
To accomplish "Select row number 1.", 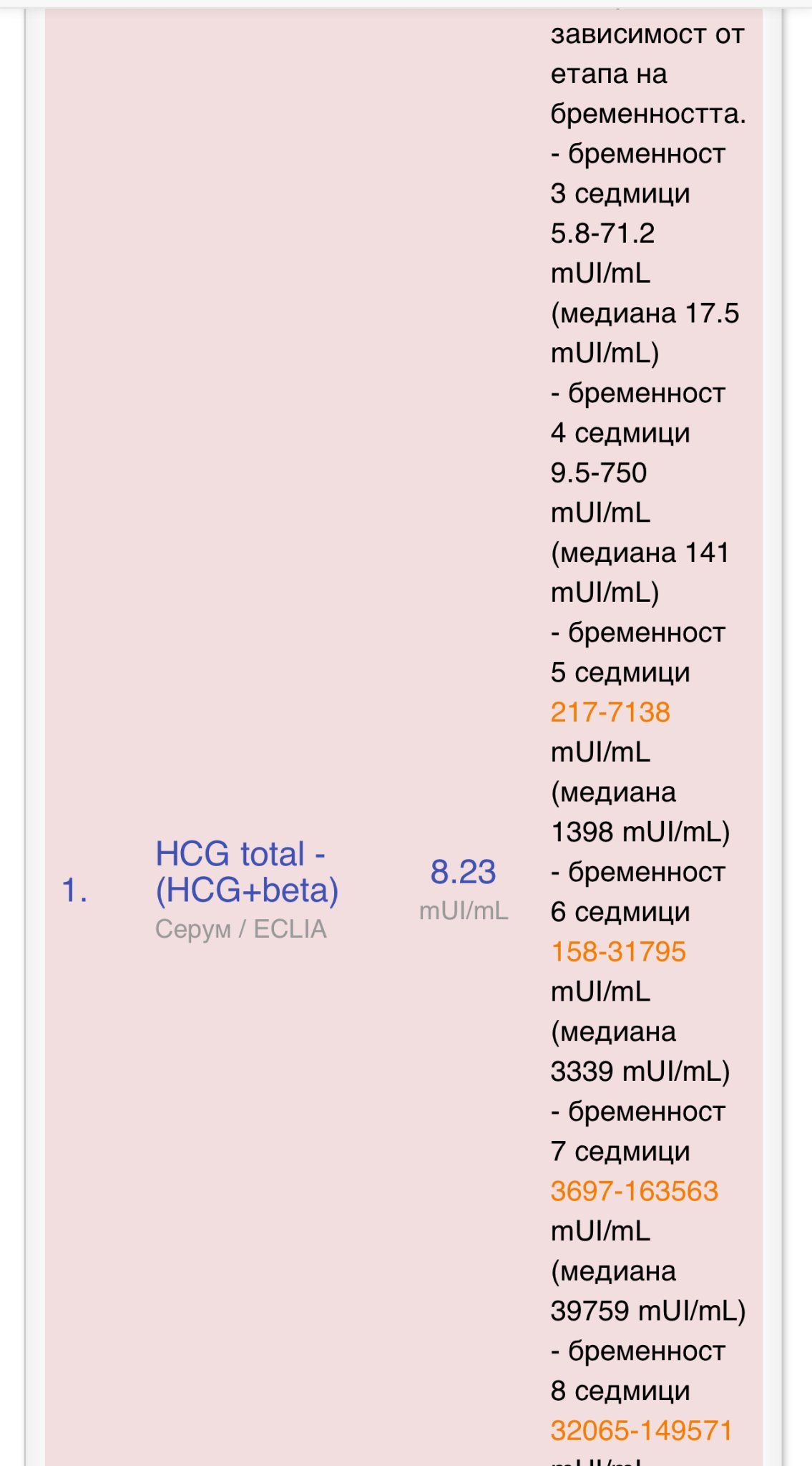I will pyautogui.click(x=74, y=890).
